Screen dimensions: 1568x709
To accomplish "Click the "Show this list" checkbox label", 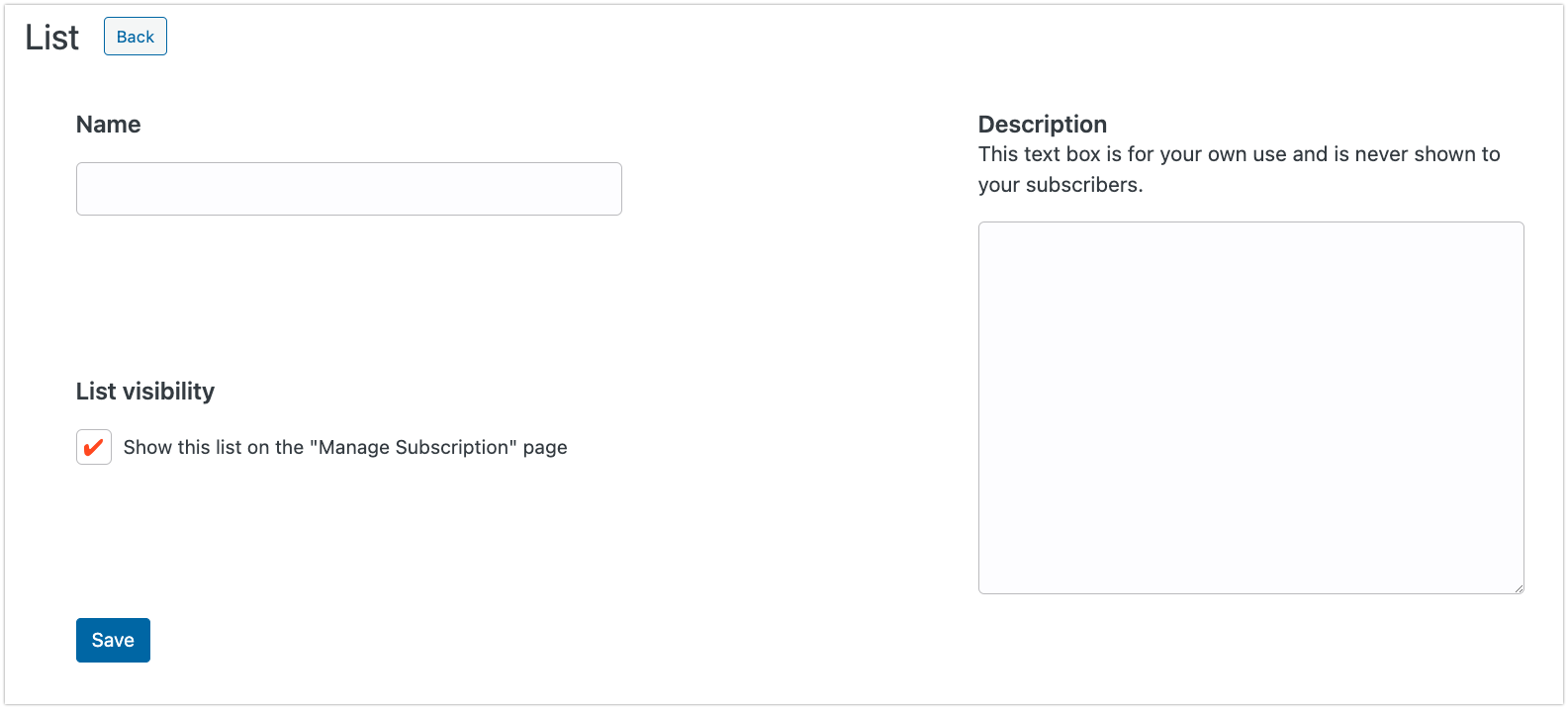I will click(344, 447).
